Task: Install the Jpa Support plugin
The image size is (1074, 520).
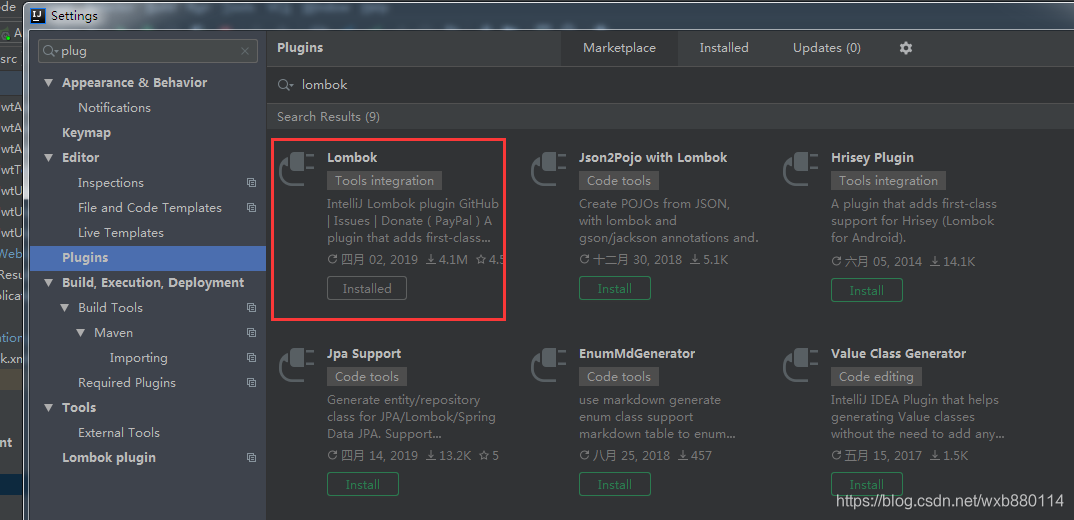Action: (x=362, y=484)
